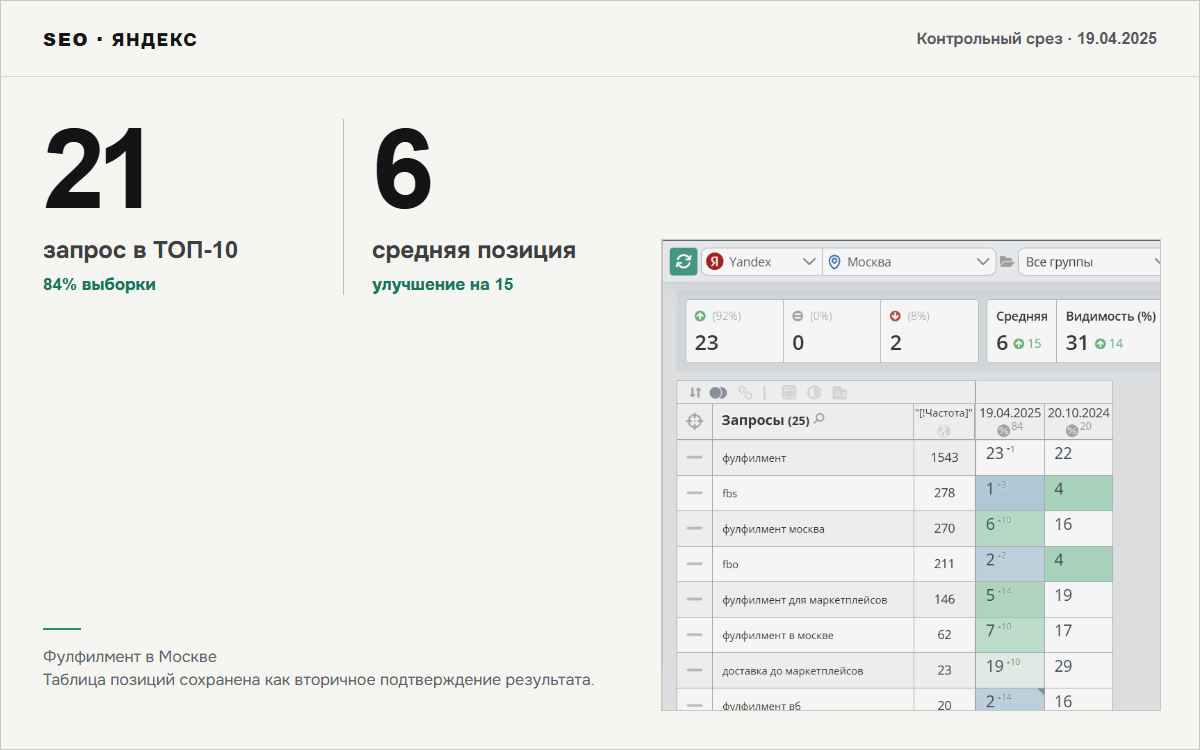The image size is (1200, 750).
Task: Click position 23 cell for фулфилмент
Action: point(1010,457)
